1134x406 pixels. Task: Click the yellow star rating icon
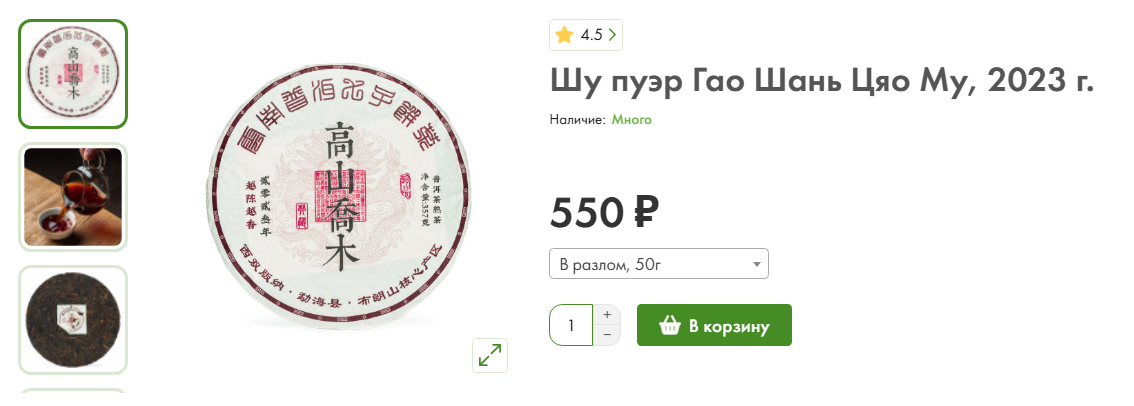point(564,35)
